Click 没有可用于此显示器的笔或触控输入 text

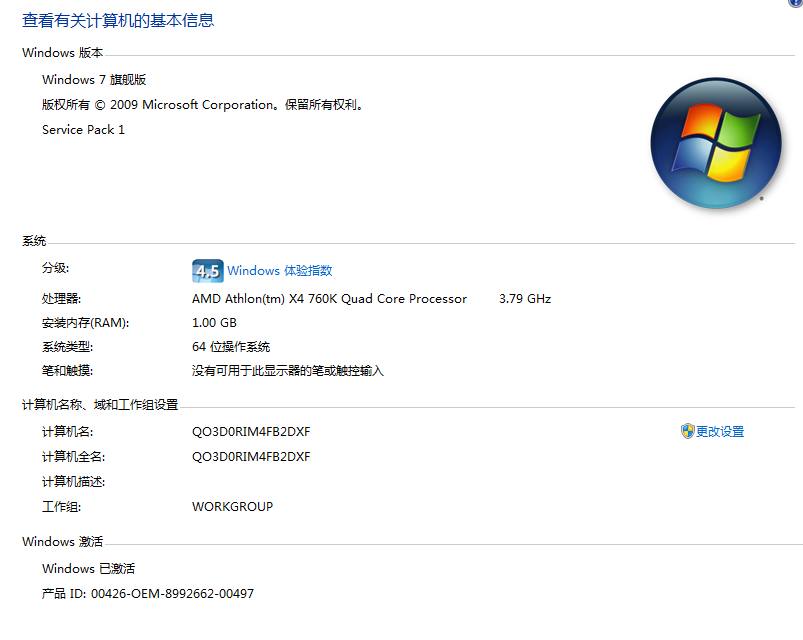click(288, 371)
